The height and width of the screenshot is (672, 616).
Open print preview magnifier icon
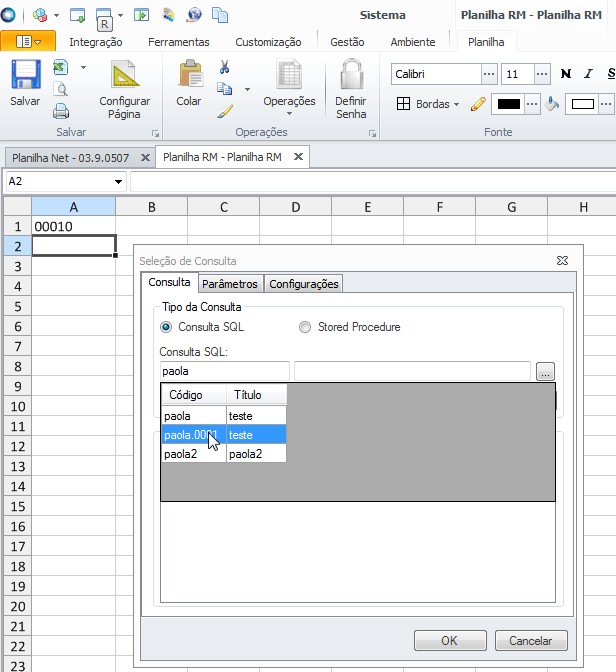61,89
